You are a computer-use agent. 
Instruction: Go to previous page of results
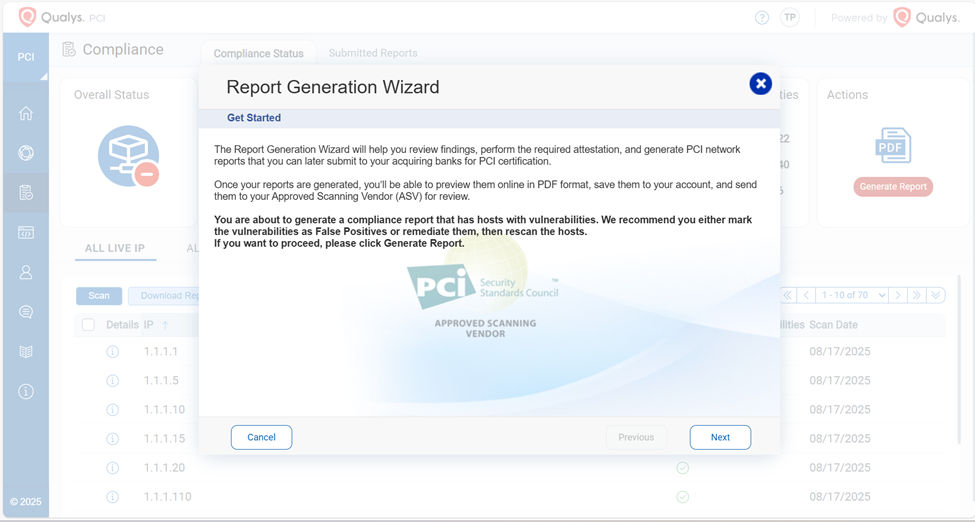(x=806, y=295)
